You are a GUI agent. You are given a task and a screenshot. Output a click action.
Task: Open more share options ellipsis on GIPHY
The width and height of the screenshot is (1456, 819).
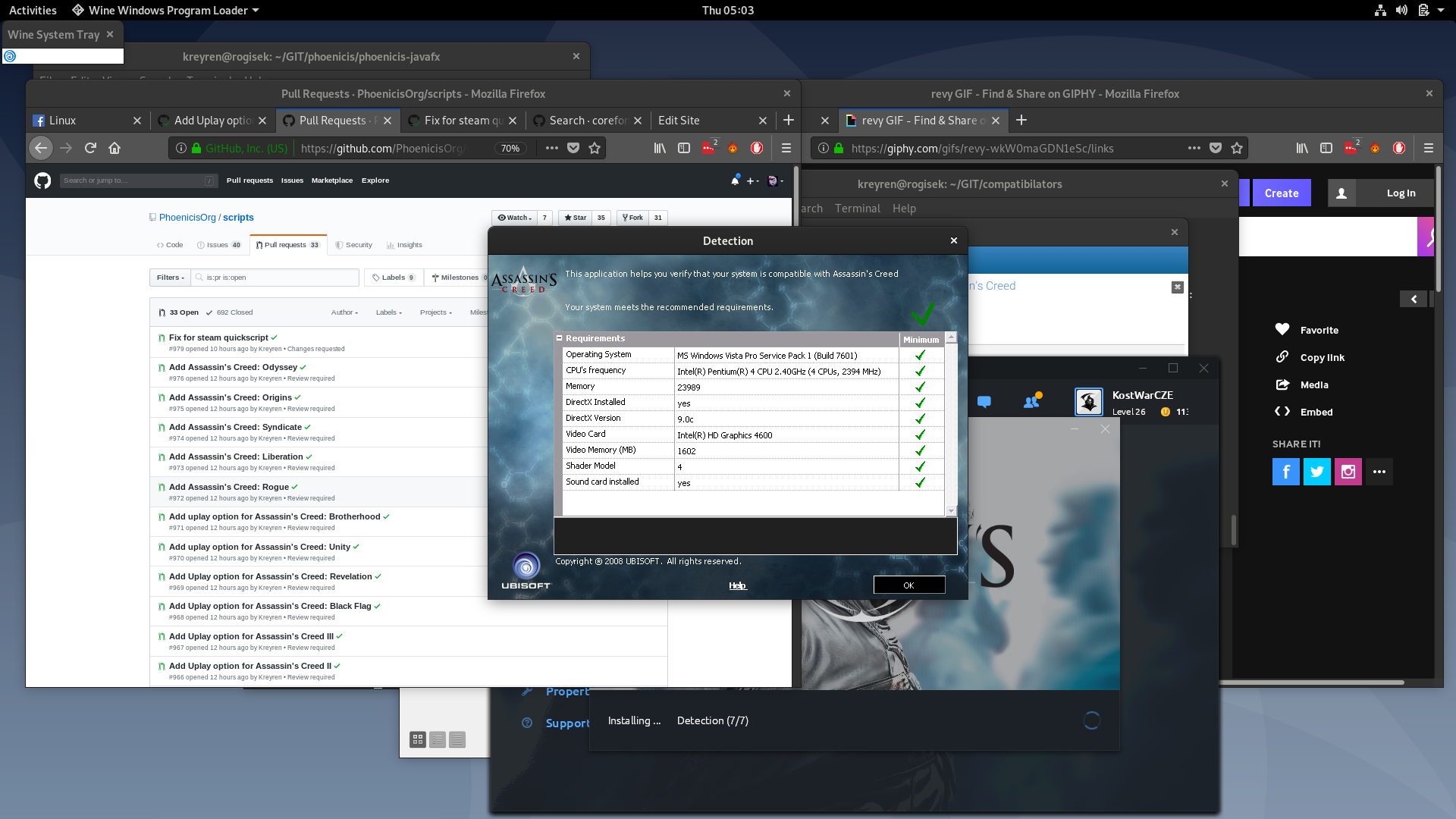pos(1379,472)
